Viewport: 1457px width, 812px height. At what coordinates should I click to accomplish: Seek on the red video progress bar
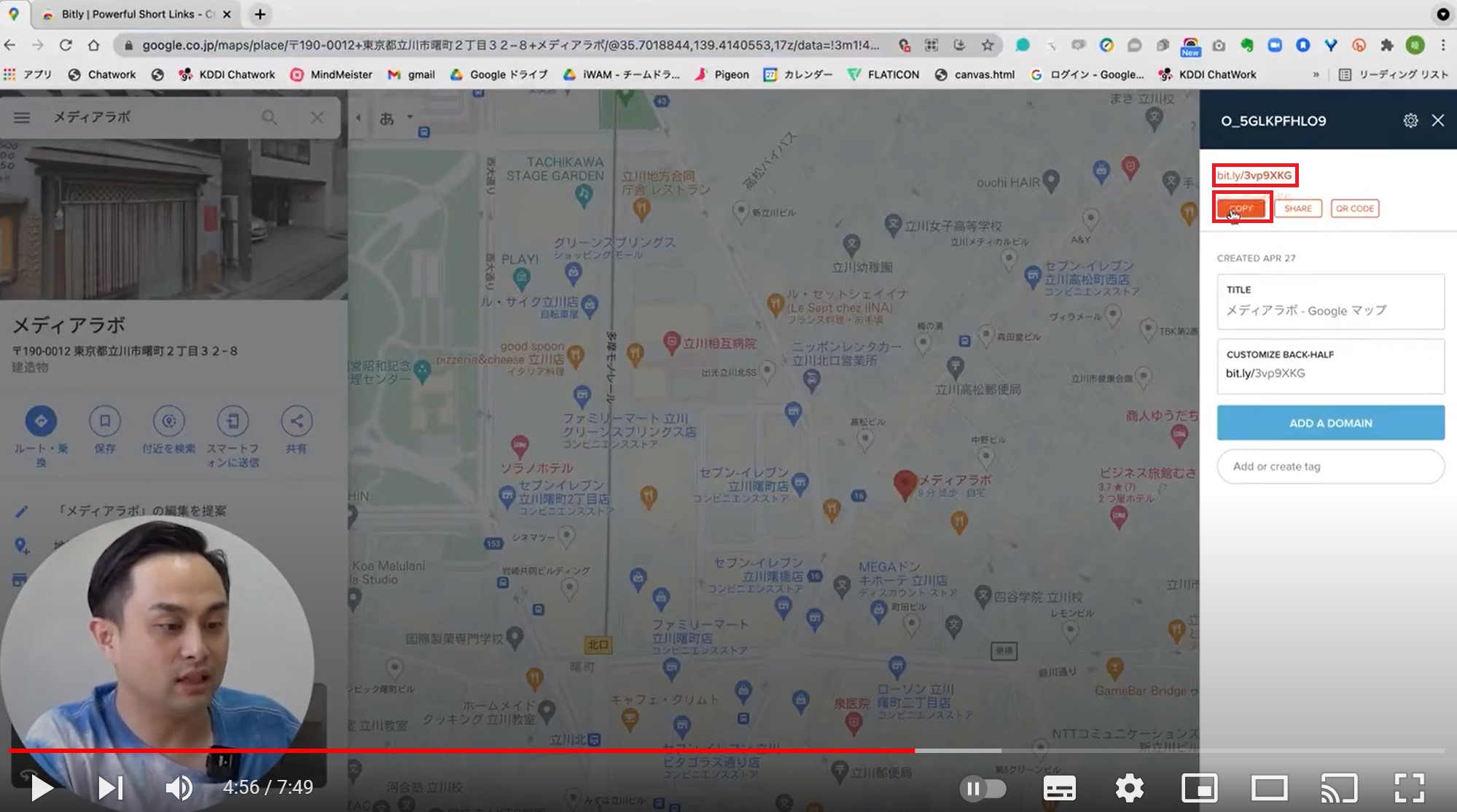coord(727,750)
